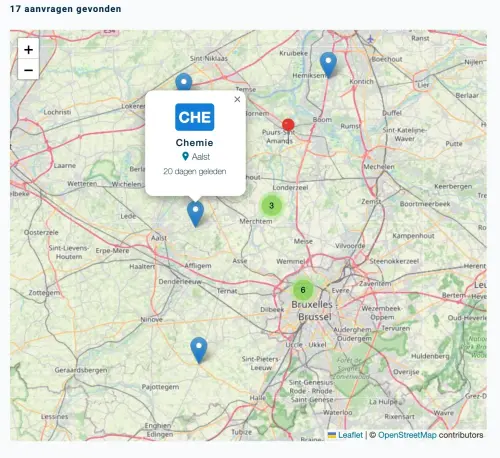Open the green cluster with 3
Screen dimensions: 500x458
[271, 205]
